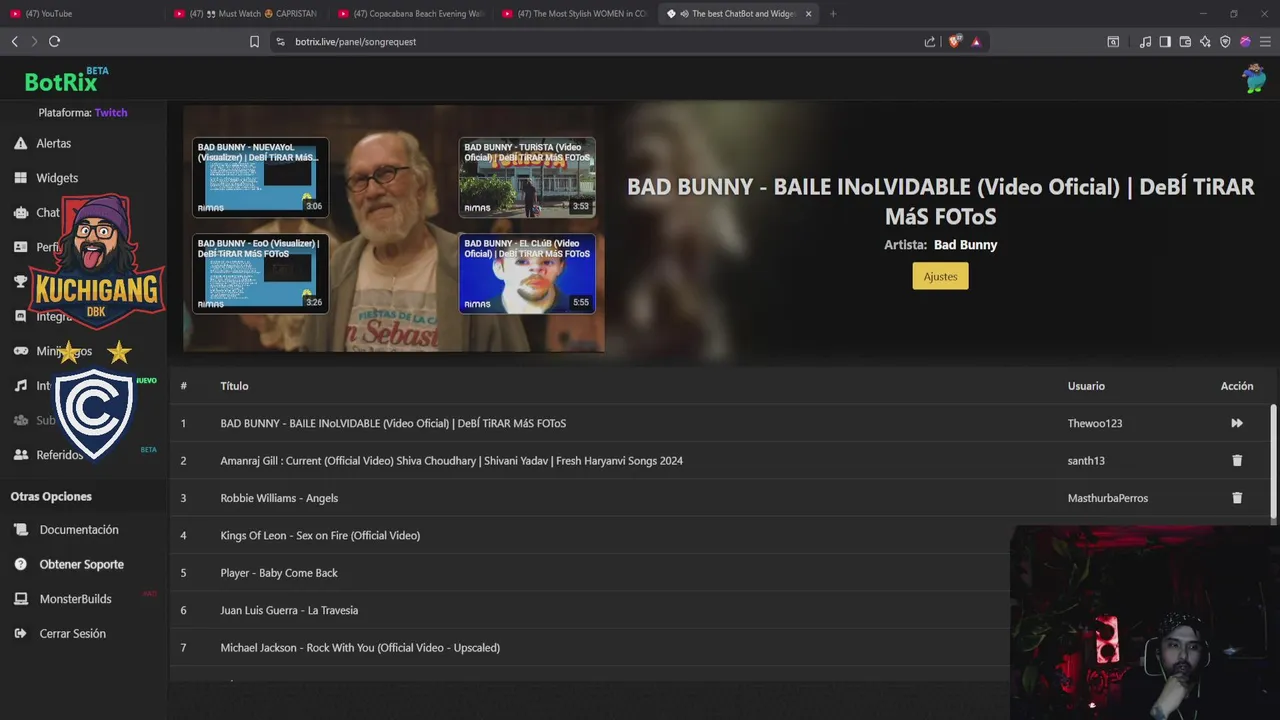Open the EL CLúB video thumbnail
Screen dimensions: 1280x720
[x=527, y=273]
